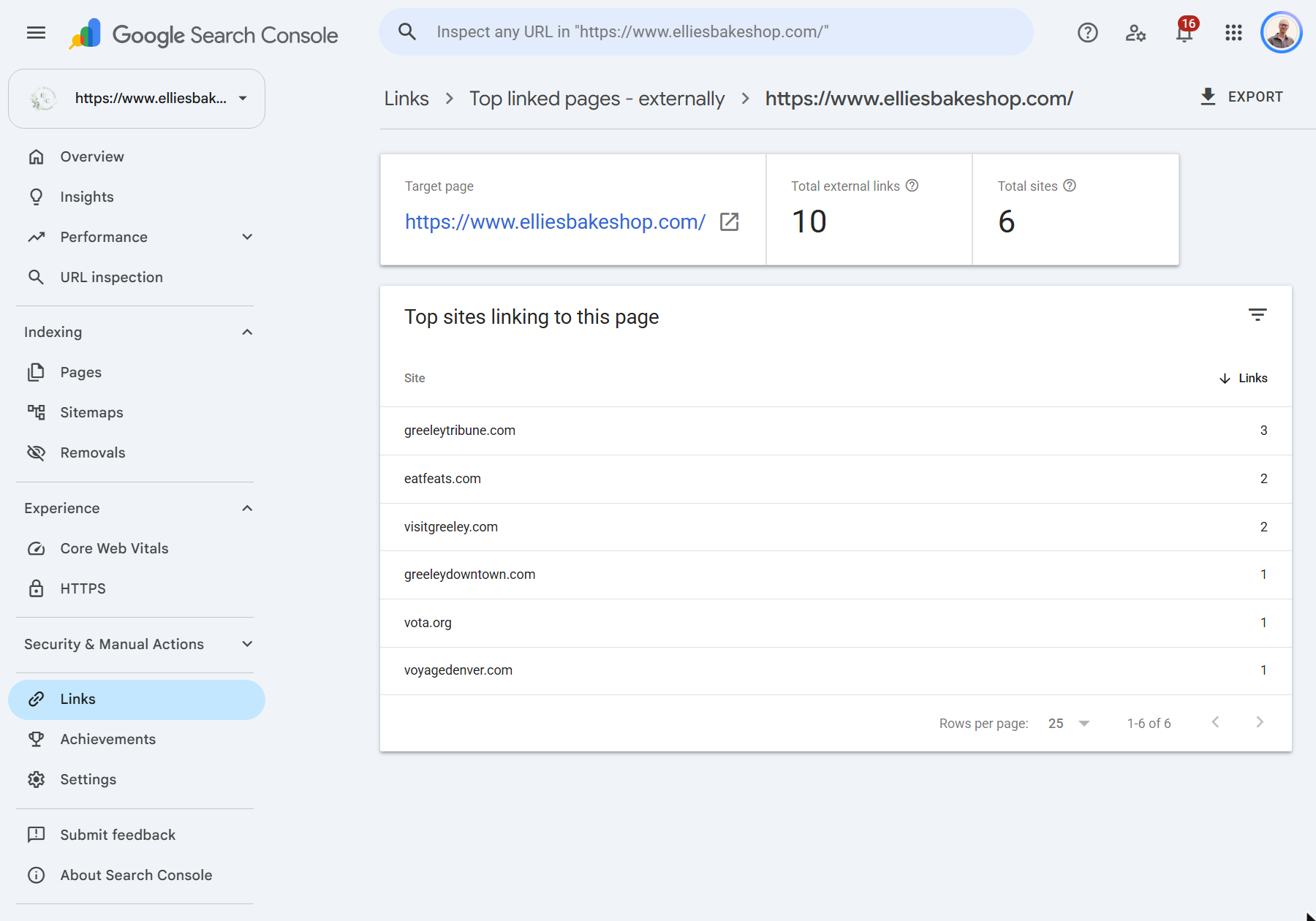
Task: Select the greeleytribune.com row
Action: (x=836, y=431)
